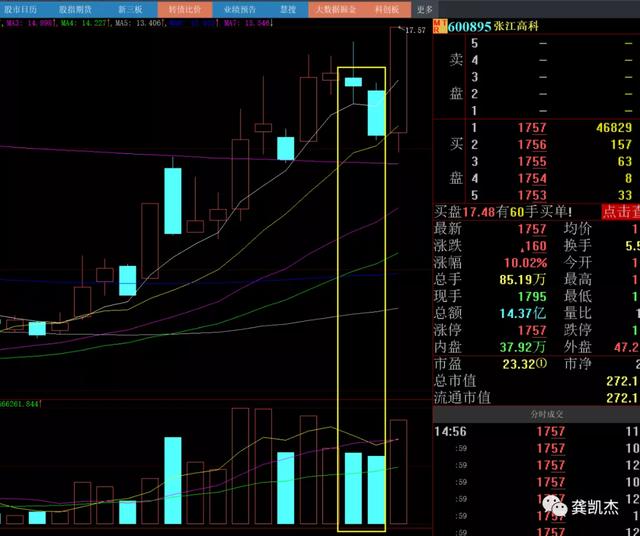640x536 pixels.
Task: Open the 业绩预告 tab
Action: (x=240, y=9)
